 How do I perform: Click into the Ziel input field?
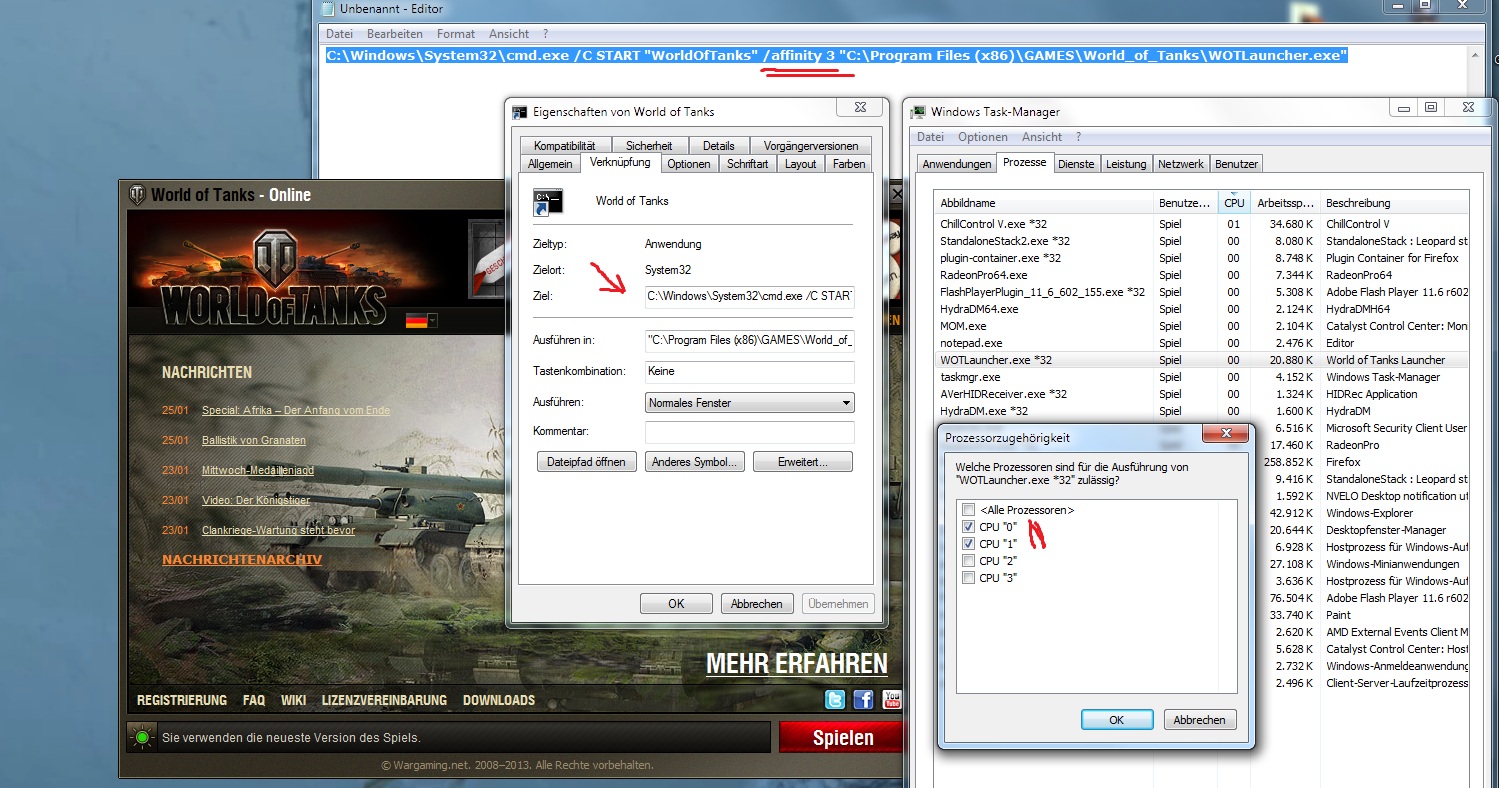[x=750, y=296]
